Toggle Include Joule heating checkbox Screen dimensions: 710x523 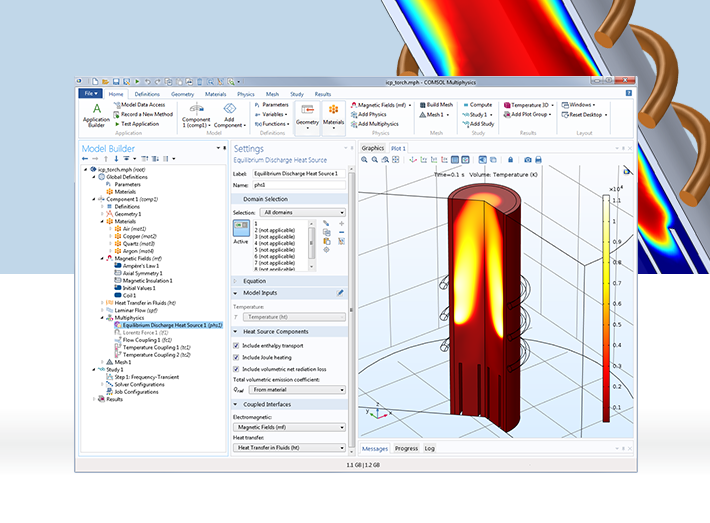point(236,356)
